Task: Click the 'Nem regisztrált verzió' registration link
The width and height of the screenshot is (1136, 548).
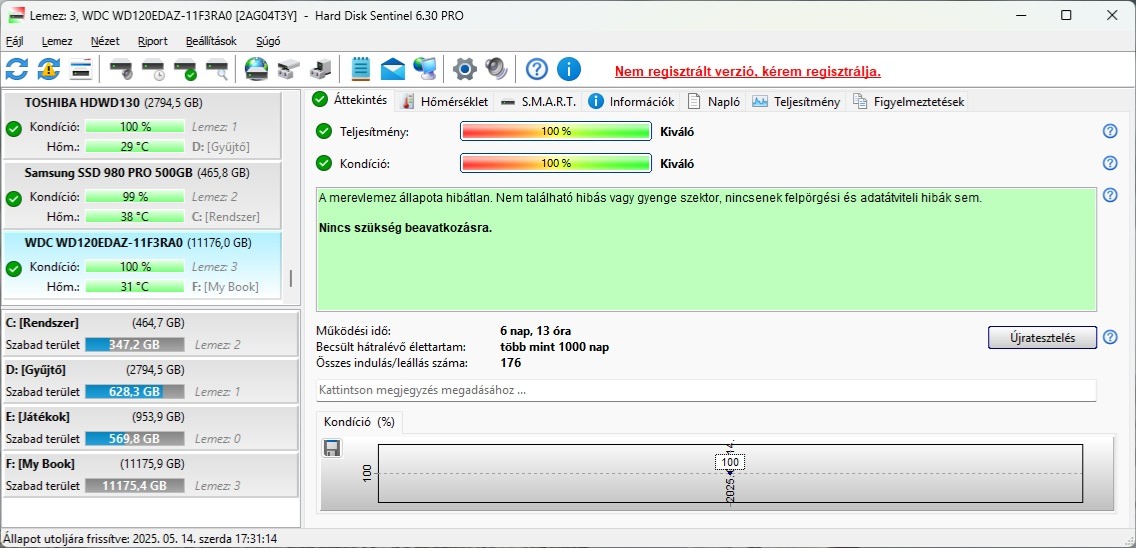Action: pyautogui.click(x=748, y=72)
